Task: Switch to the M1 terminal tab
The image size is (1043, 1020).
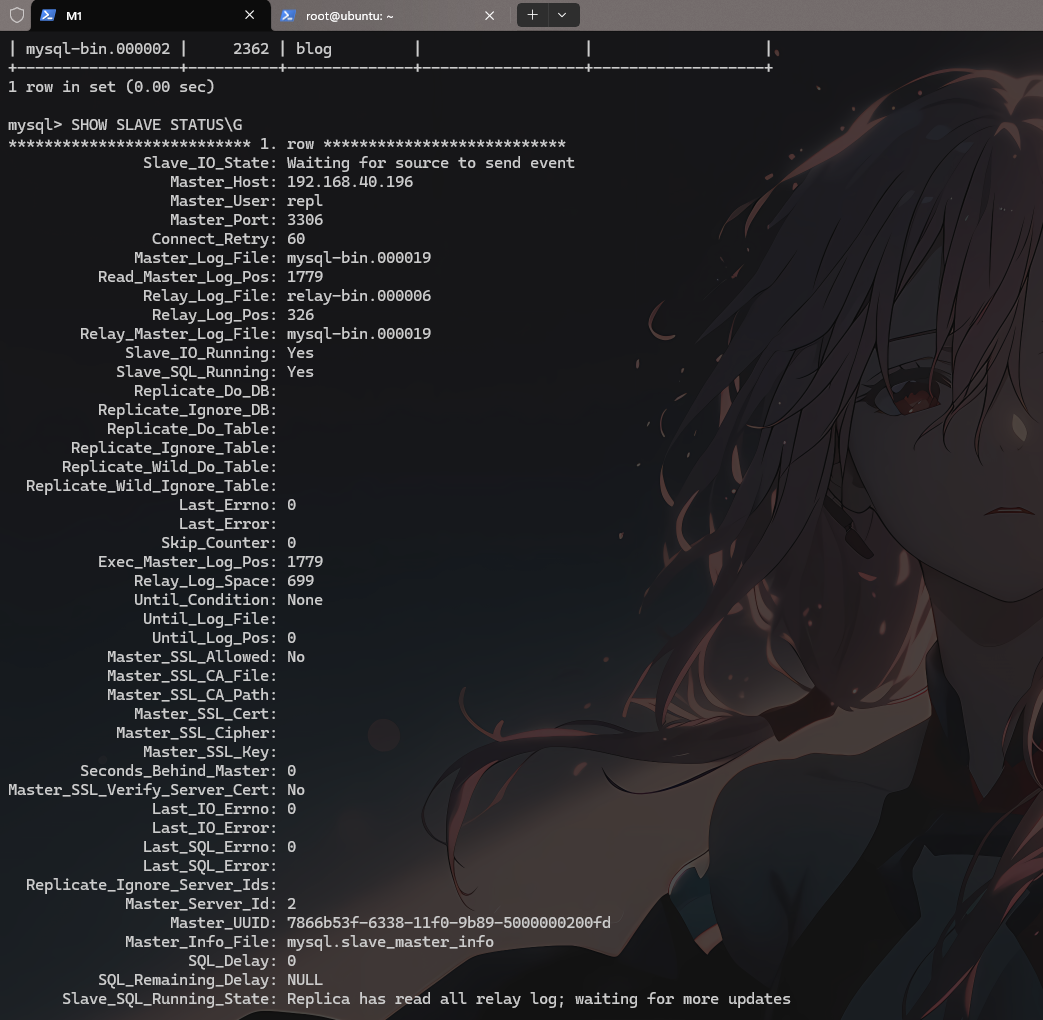Action: [152, 15]
